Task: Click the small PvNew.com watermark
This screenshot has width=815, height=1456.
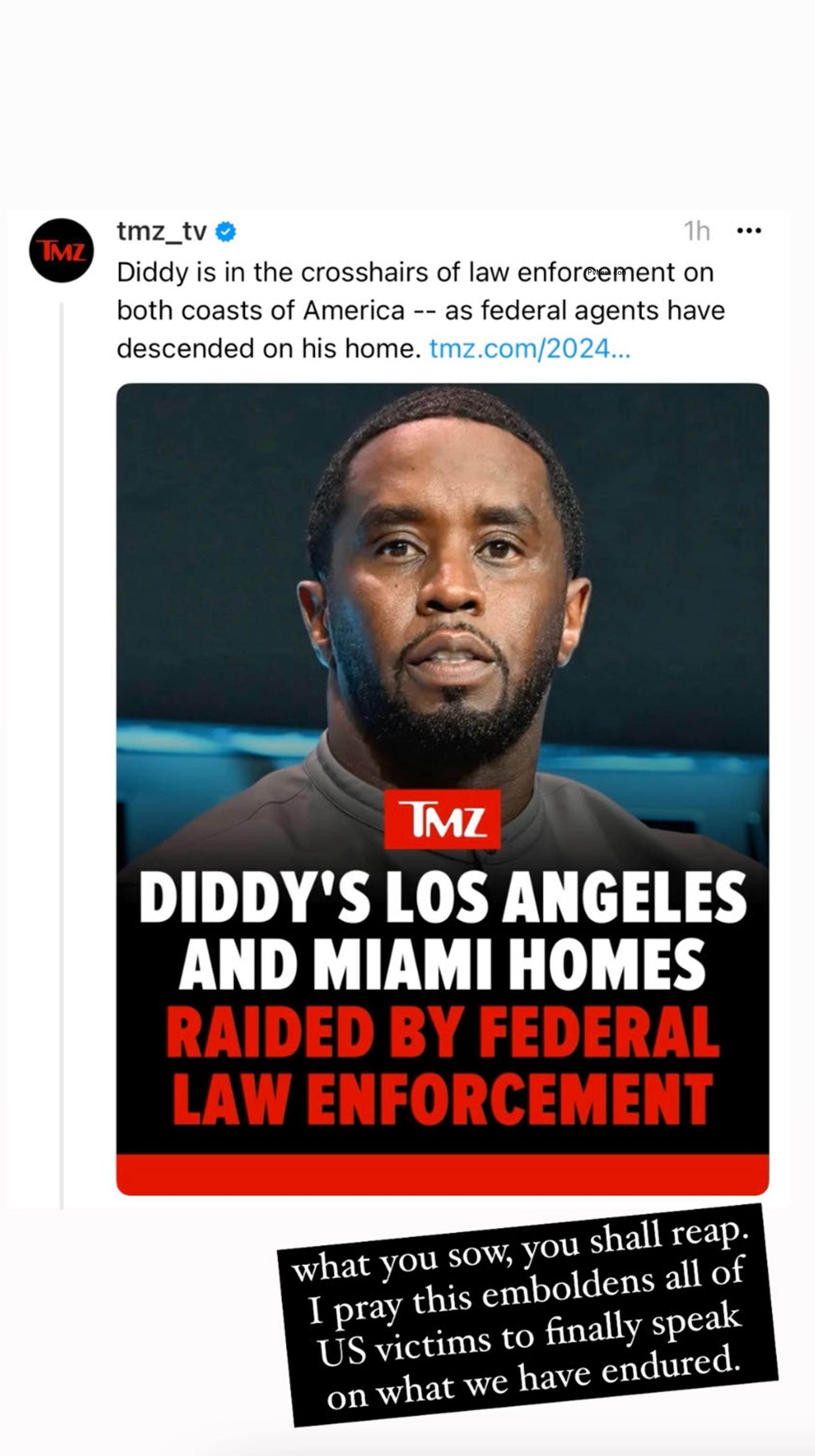Action: pyautogui.click(x=606, y=272)
